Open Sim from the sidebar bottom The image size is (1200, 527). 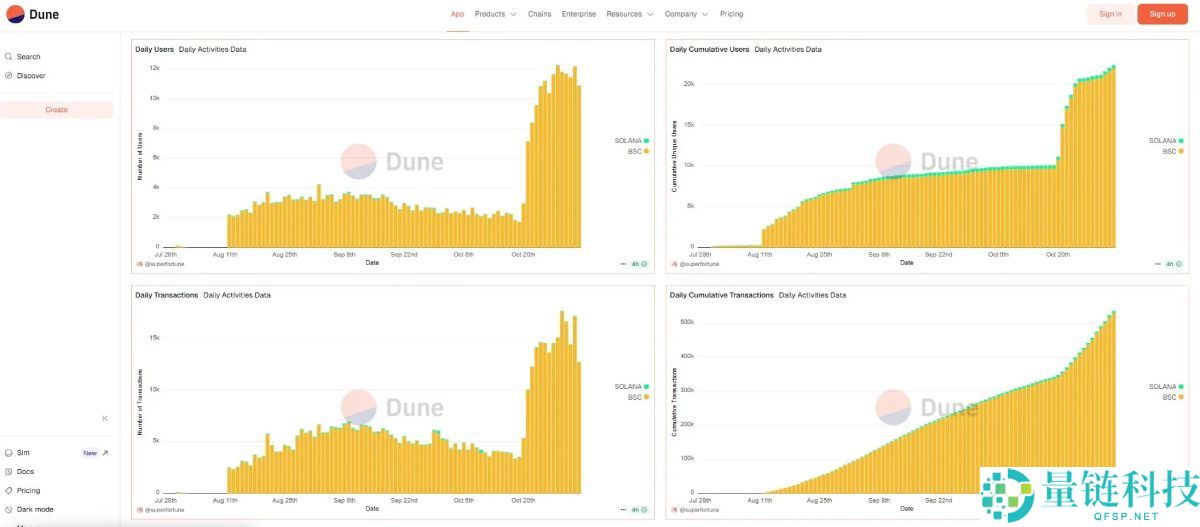click(23, 453)
